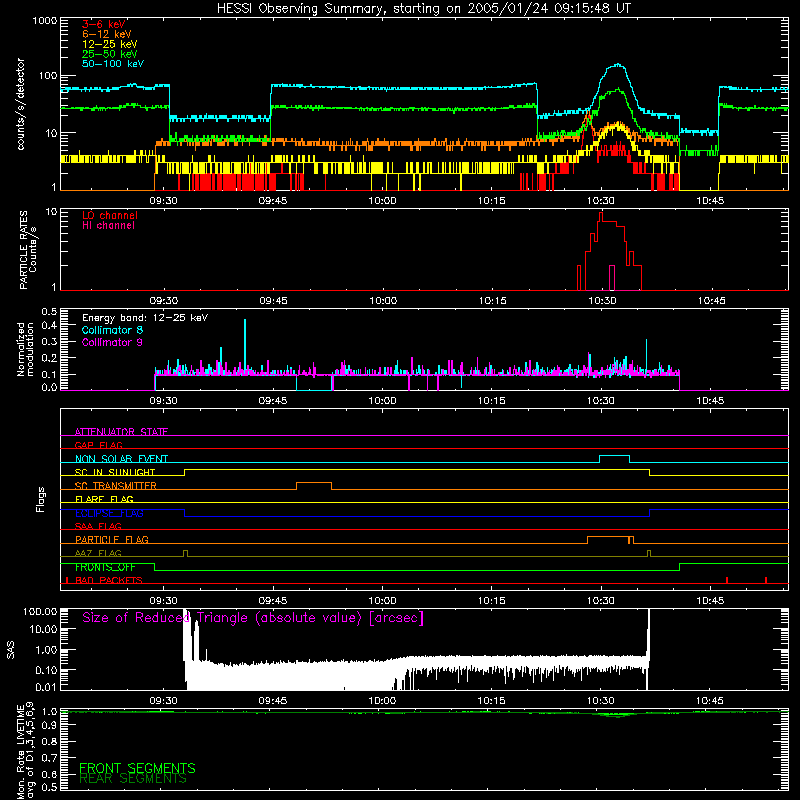Image resolution: width=800 pixels, height=800 pixels.
Task: Select the ATTENUATOR_STATE flag label
Action: [x=121, y=432]
